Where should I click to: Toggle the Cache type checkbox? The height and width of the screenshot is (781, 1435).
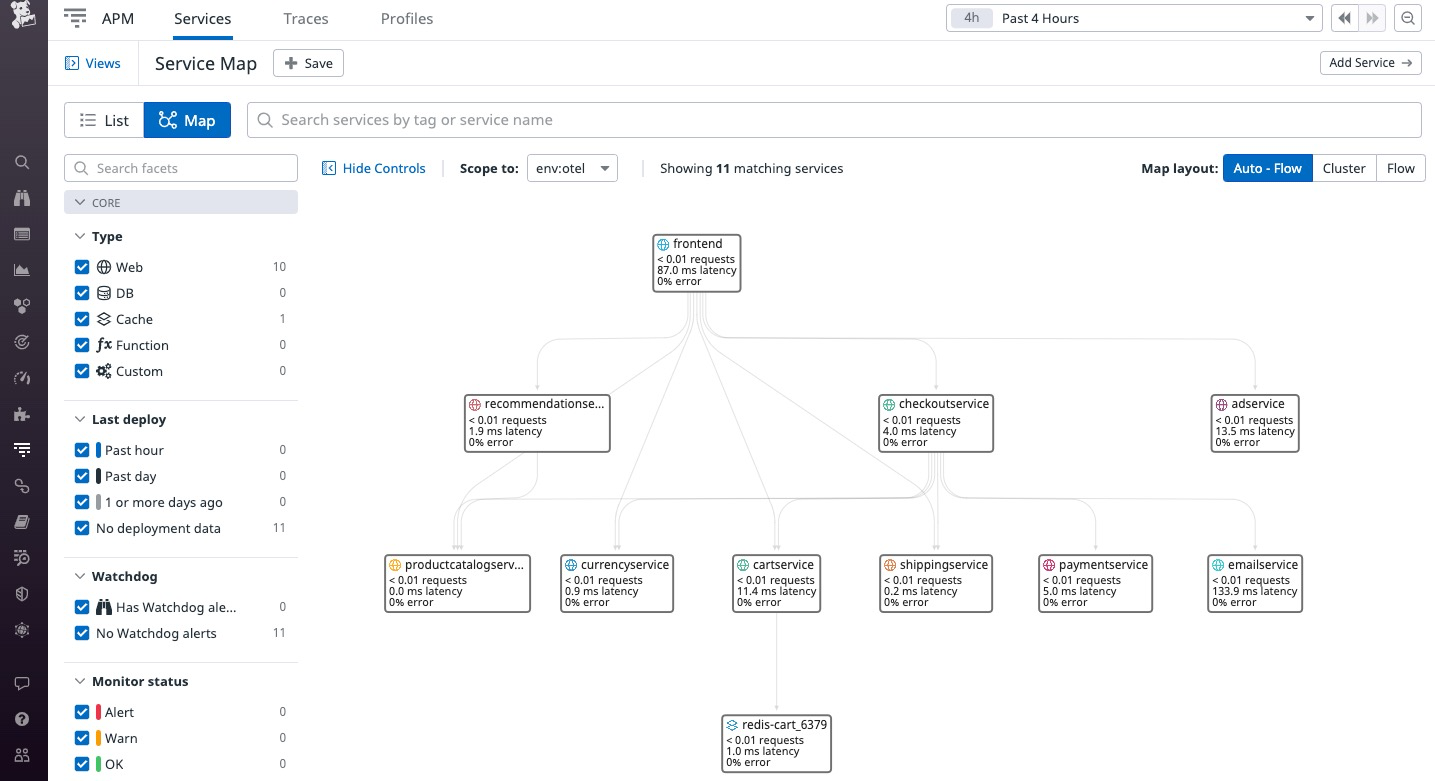82,319
